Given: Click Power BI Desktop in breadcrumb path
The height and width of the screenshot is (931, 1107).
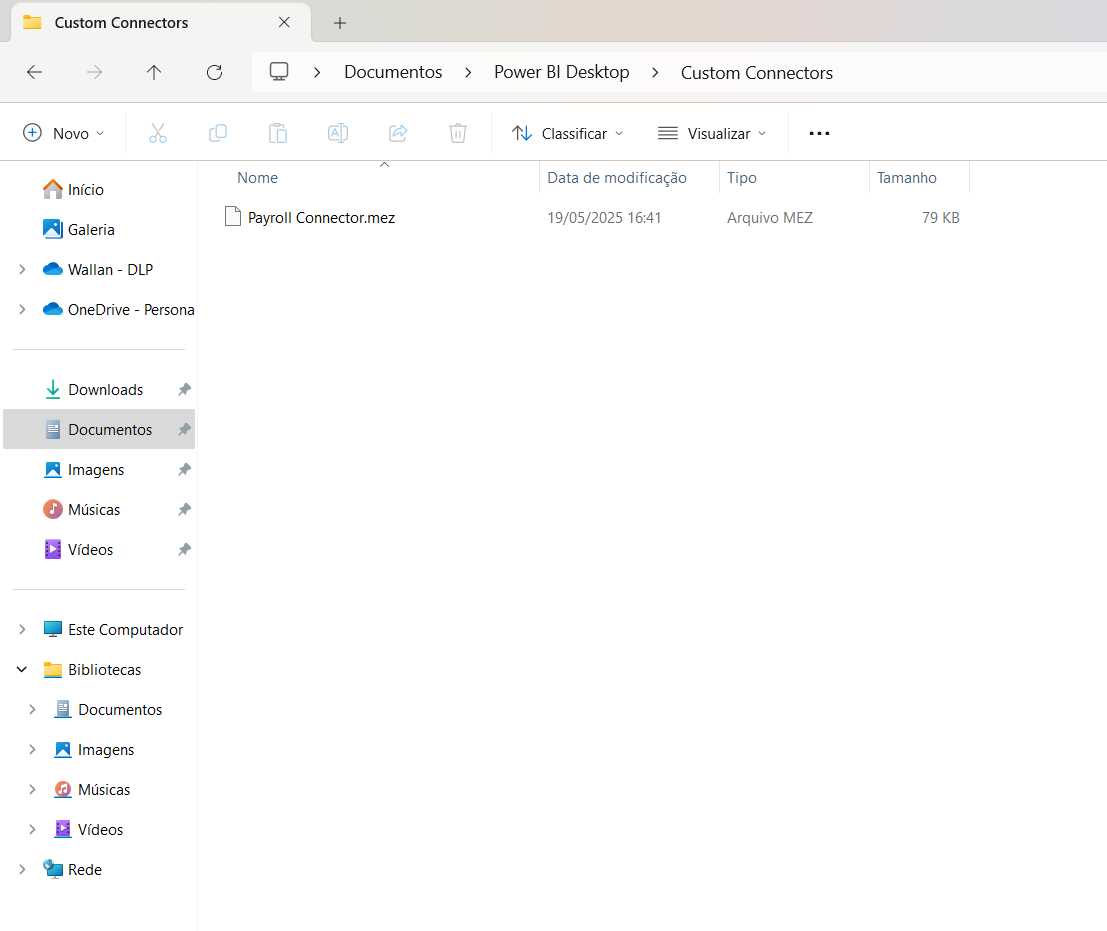Looking at the screenshot, I should pos(562,72).
